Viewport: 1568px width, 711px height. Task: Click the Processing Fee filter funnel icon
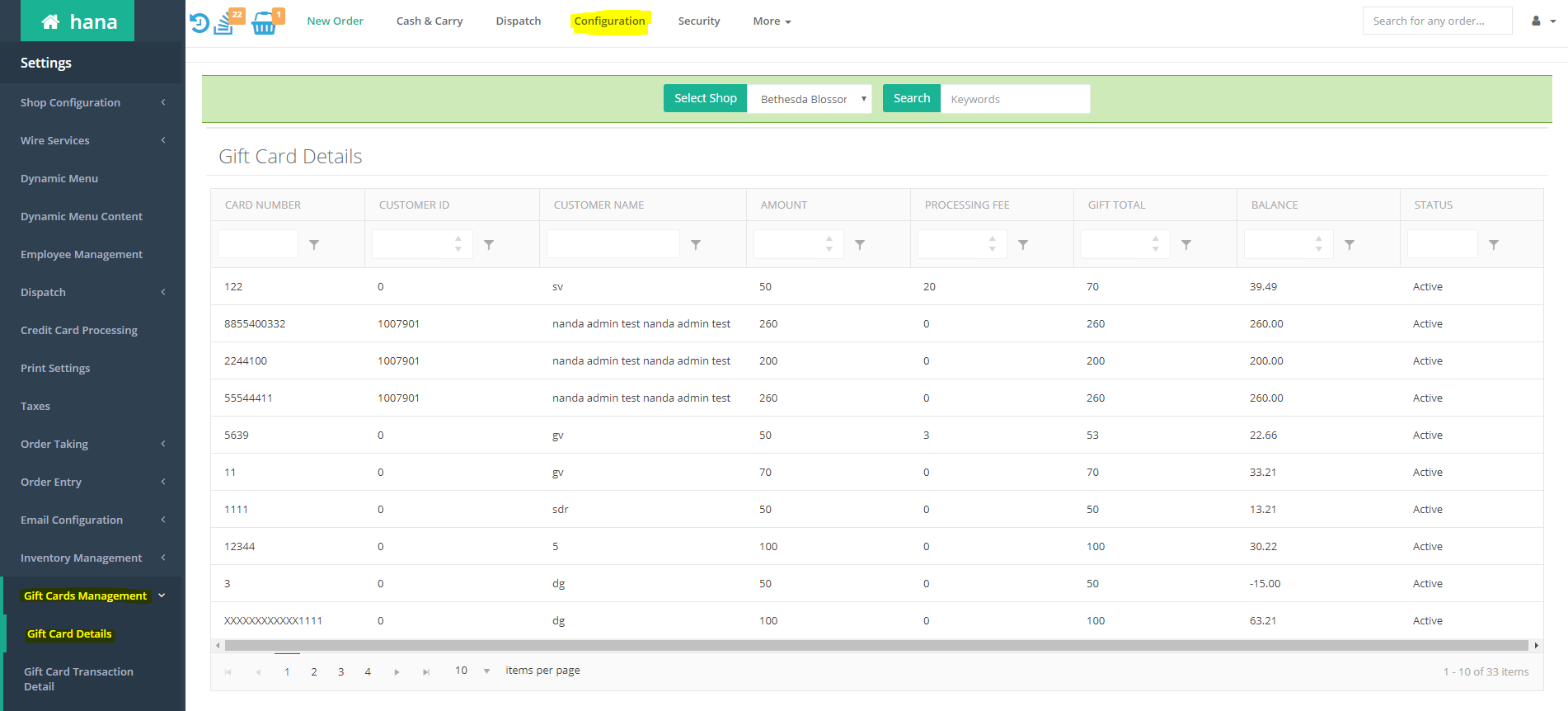tap(1023, 245)
